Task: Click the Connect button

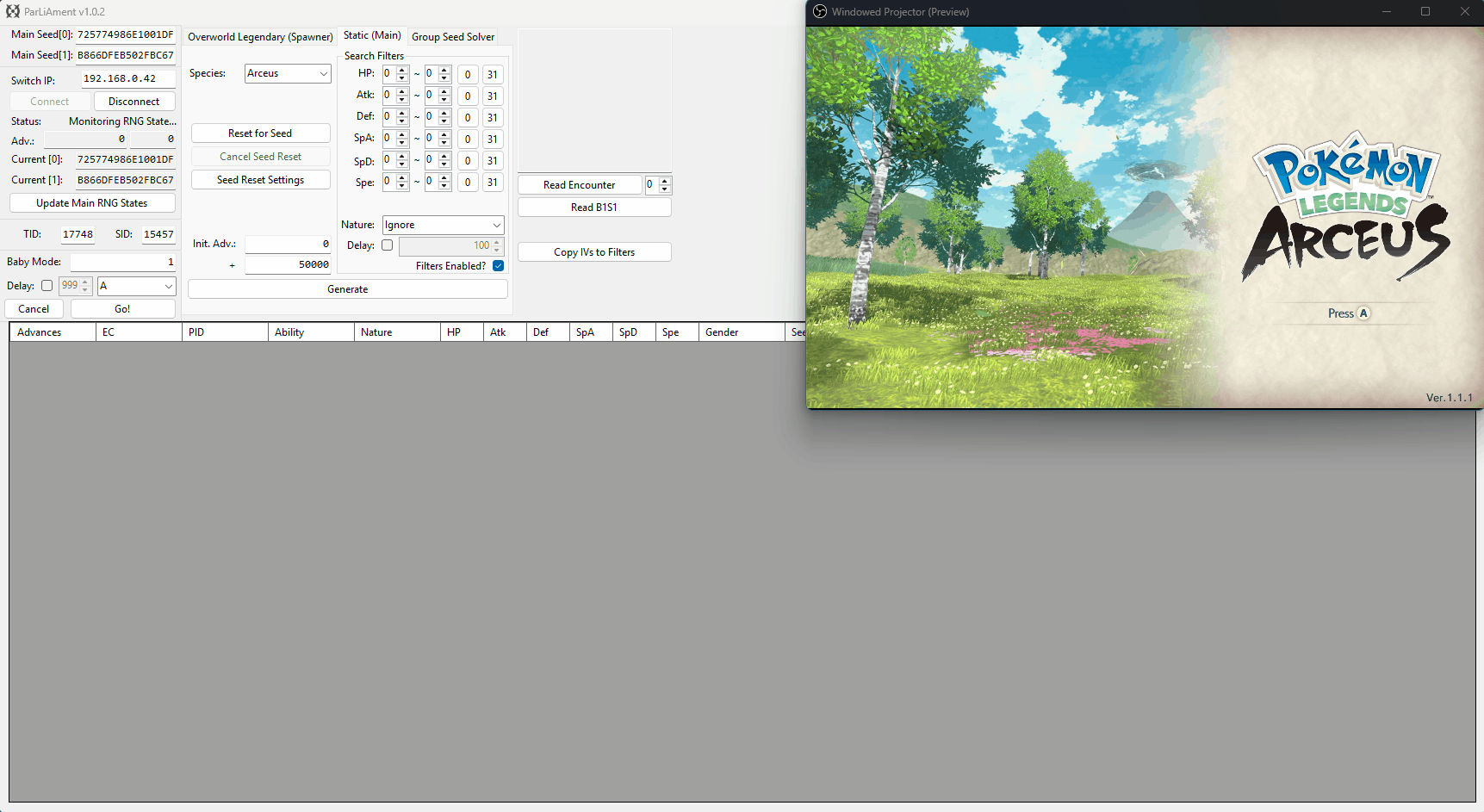Action: [x=49, y=102]
